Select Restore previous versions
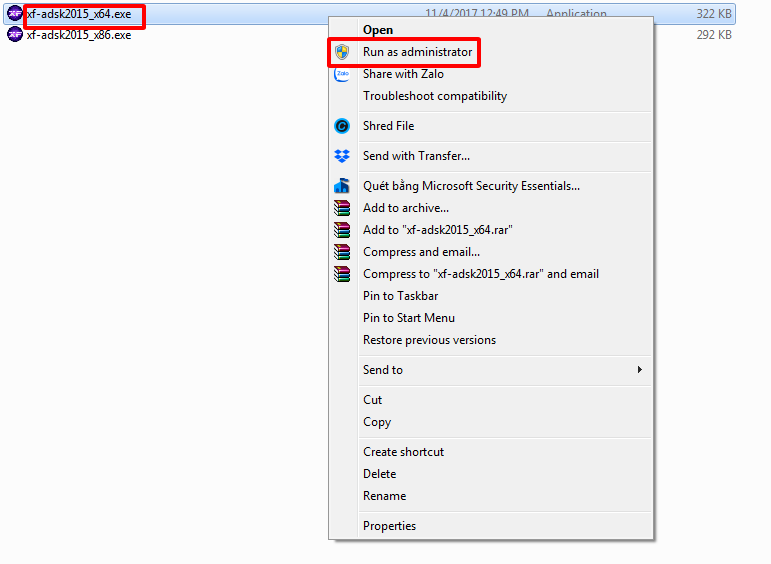Viewport: 771px width, 564px height. click(429, 340)
